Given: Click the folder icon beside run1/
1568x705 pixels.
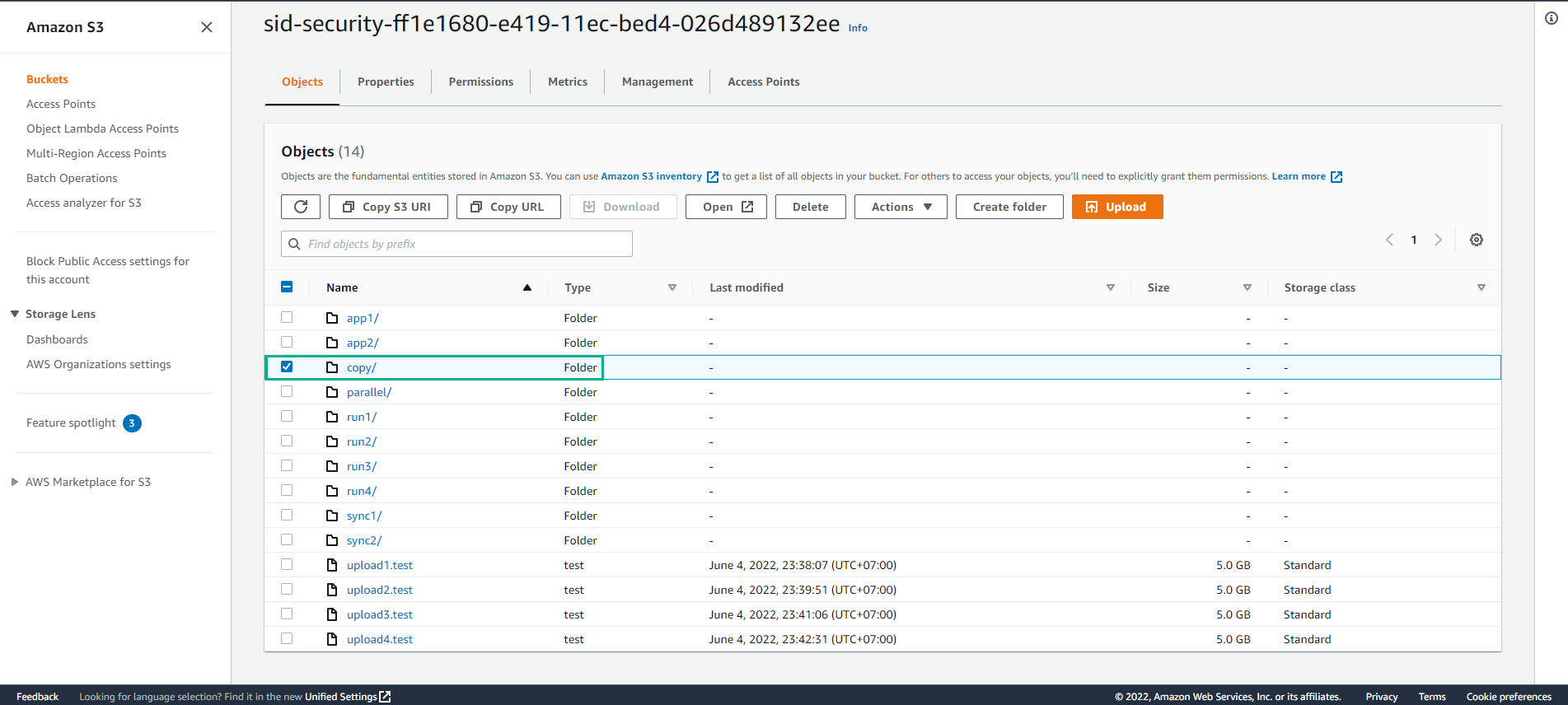Looking at the screenshot, I should (332, 417).
